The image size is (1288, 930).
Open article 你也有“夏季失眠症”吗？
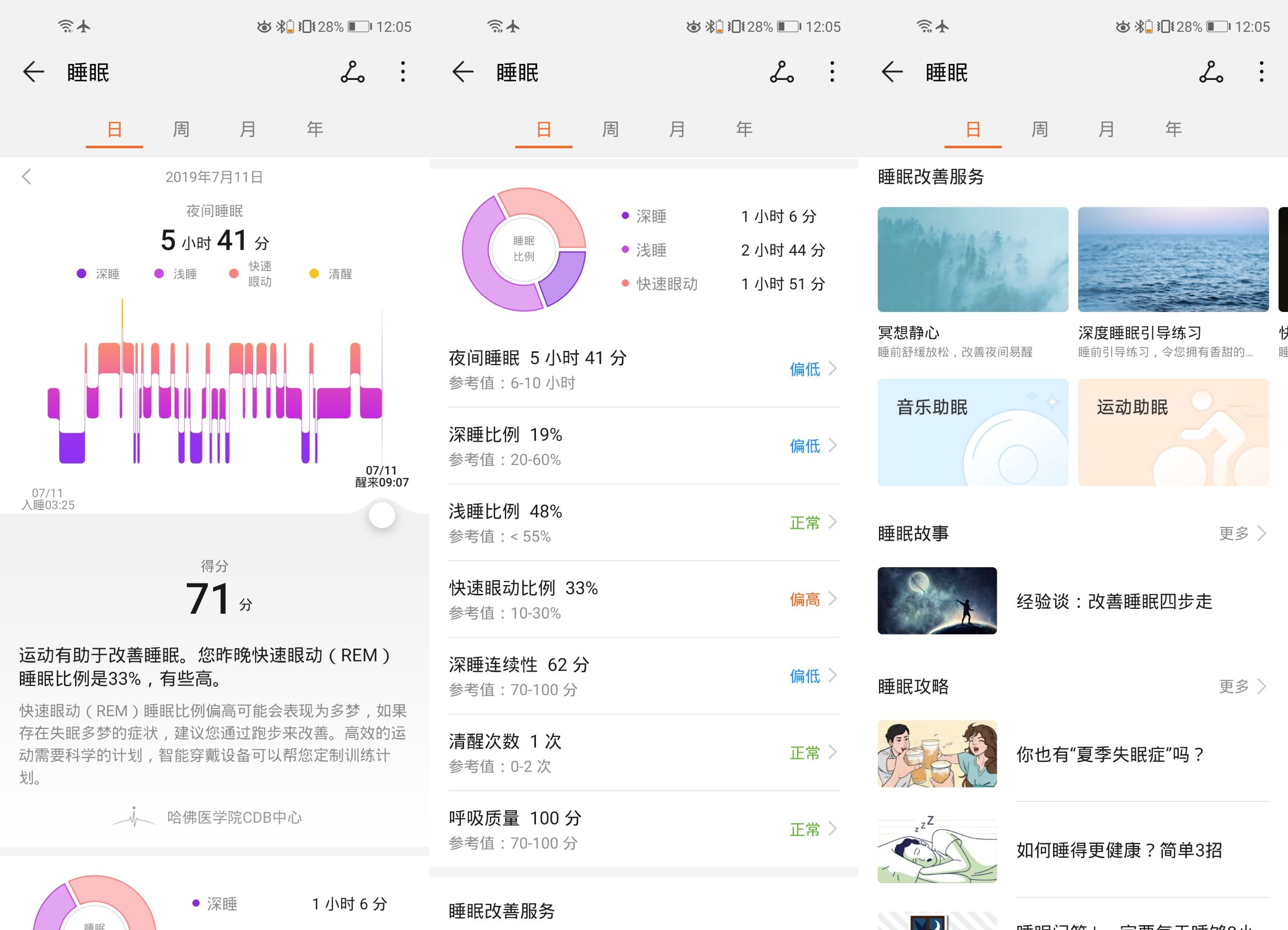pyautogui.click(x=1111, y=755)
